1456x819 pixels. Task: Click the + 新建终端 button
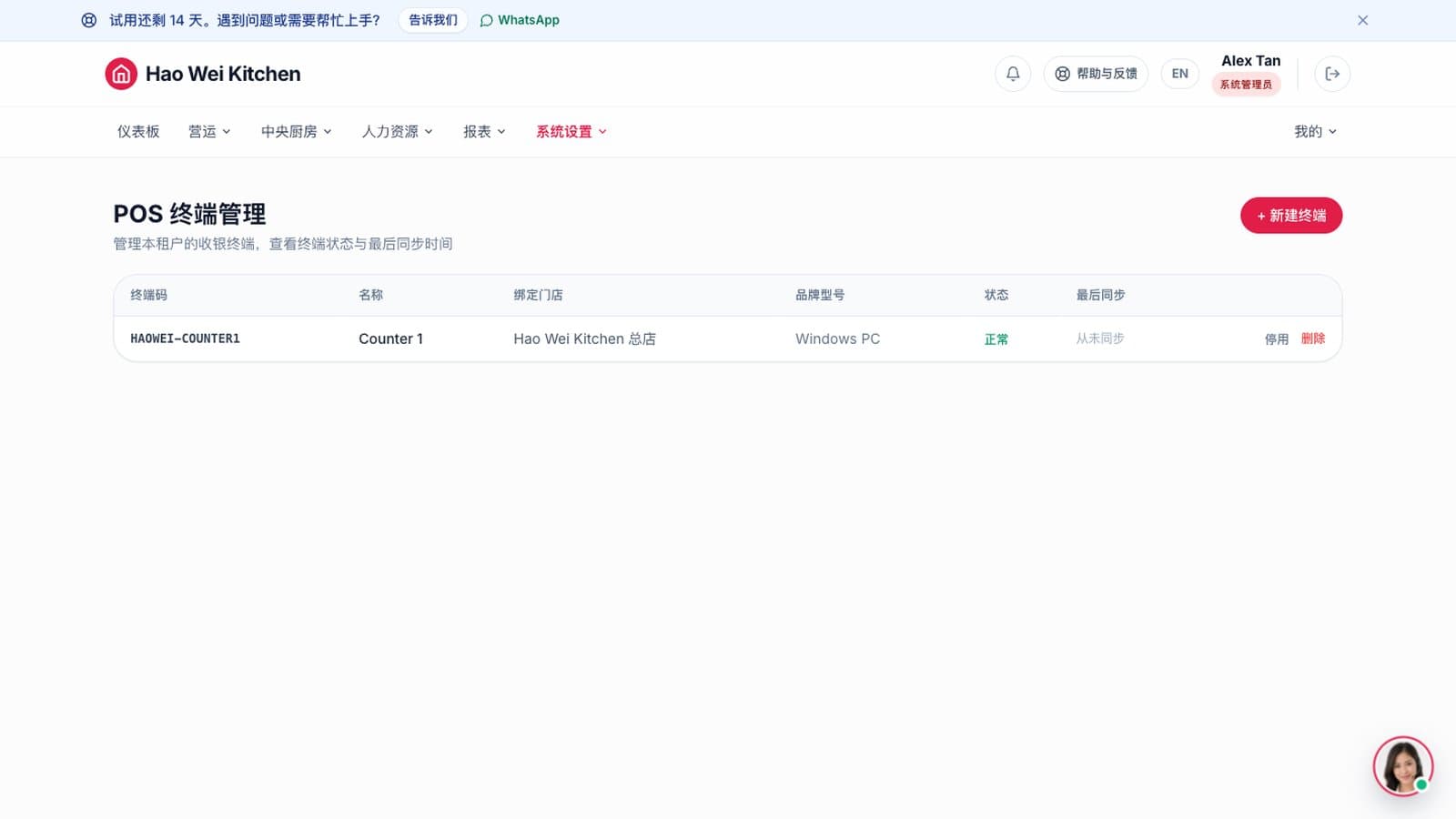point(1291,216)
